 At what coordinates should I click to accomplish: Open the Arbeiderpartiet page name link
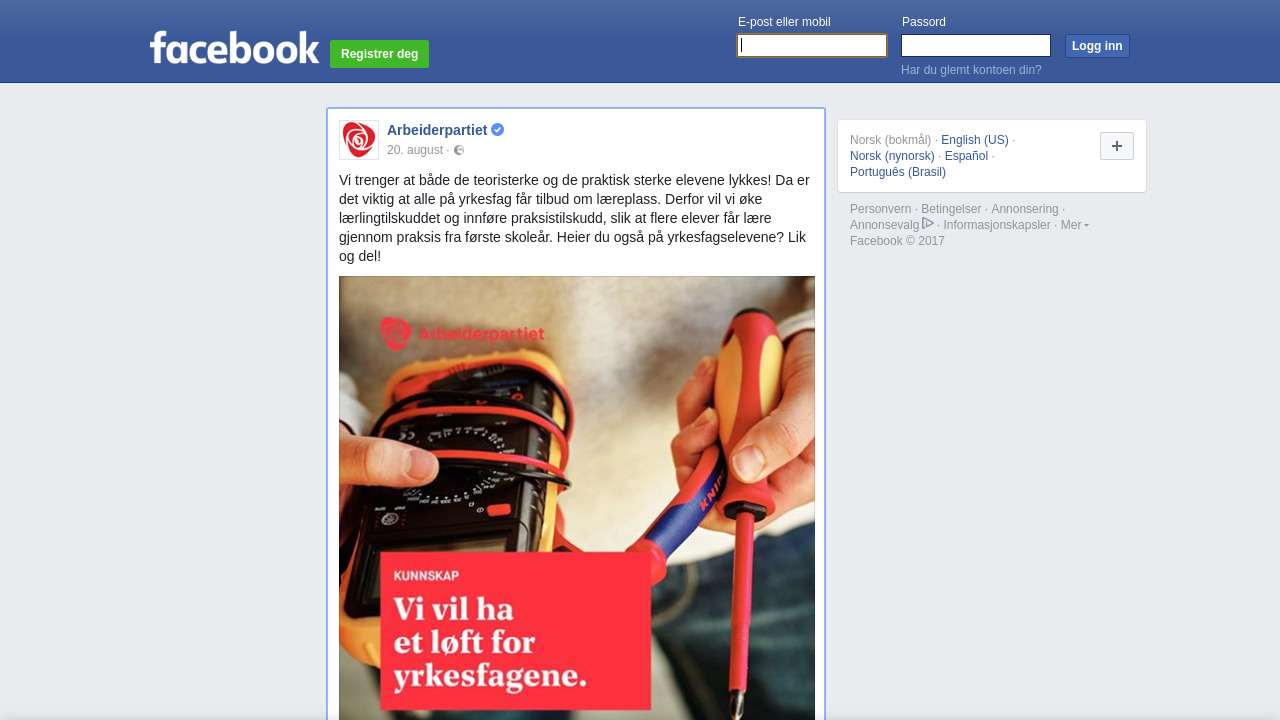click(x=437, y=130)
